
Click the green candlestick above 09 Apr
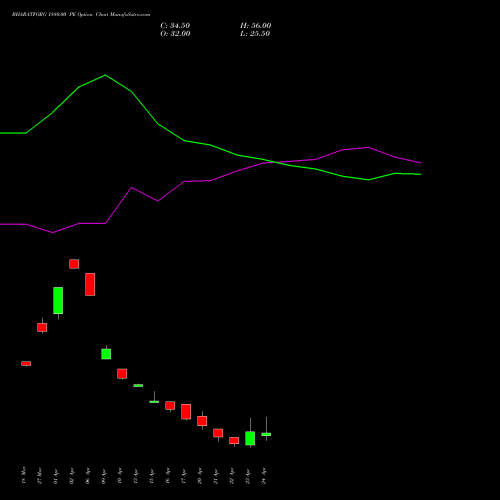[x=106, y=354]
